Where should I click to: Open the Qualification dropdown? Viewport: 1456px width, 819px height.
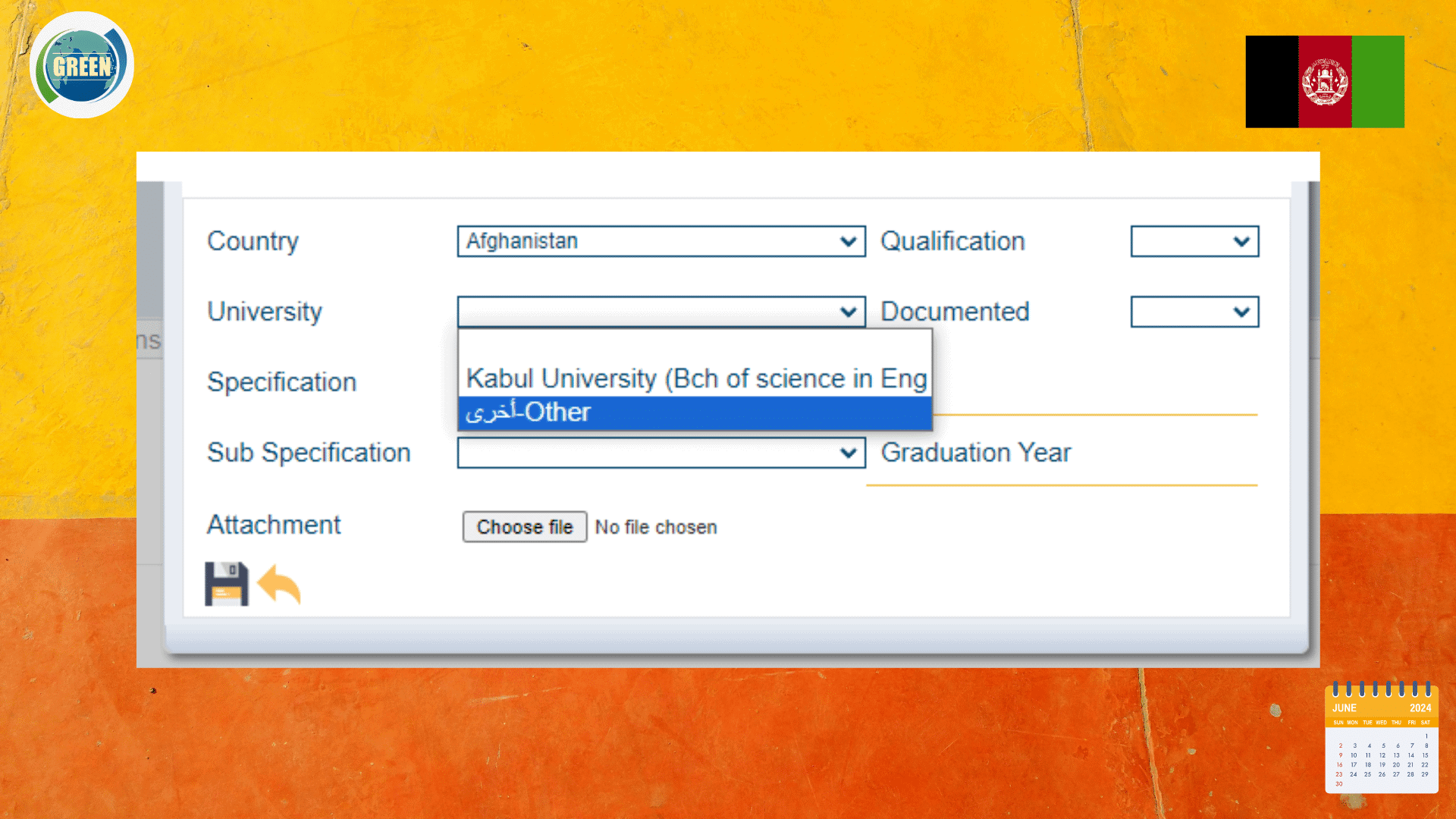click(x=1194, y=241)
